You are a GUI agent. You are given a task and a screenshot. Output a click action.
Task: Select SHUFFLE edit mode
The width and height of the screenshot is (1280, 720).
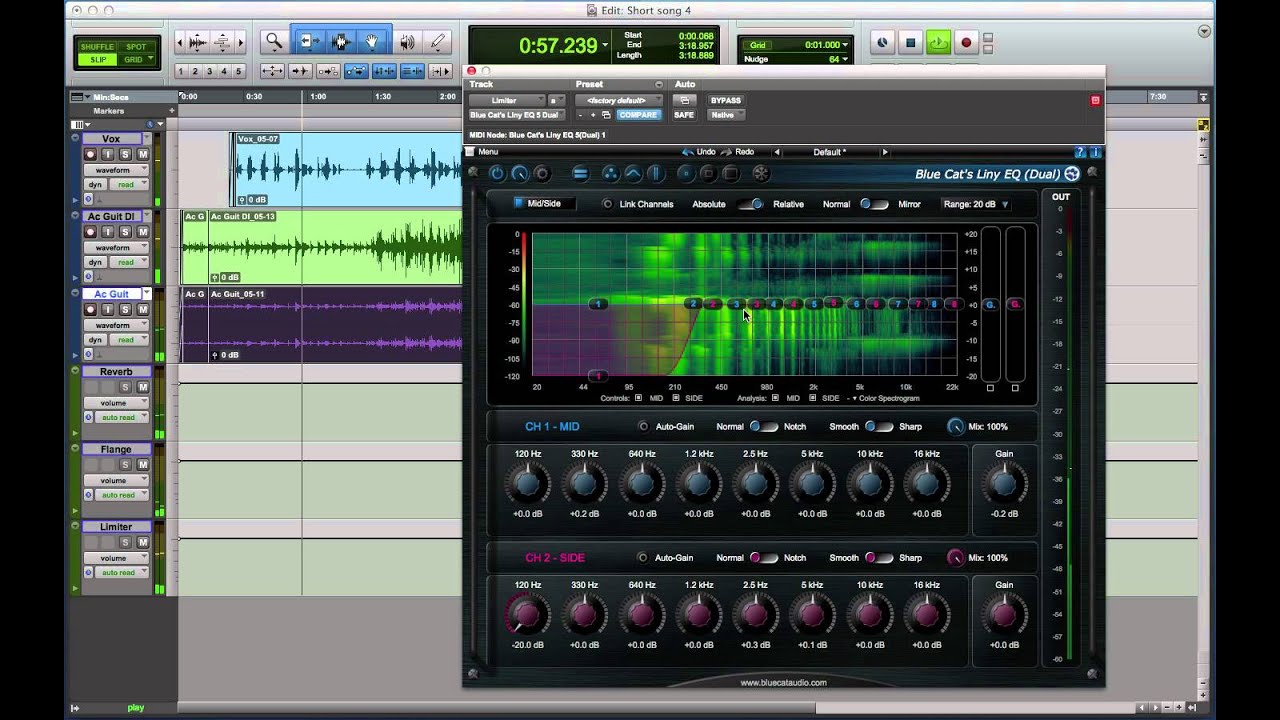click(98, 46)
